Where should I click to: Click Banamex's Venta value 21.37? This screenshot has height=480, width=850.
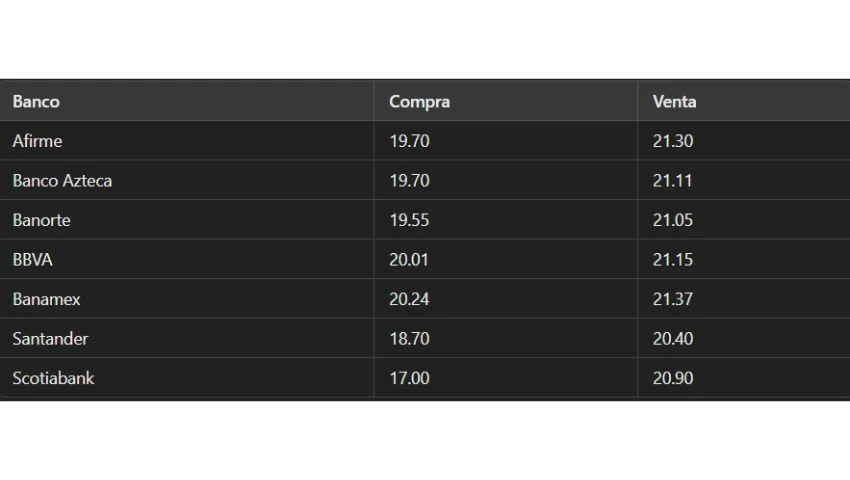(x=673, y=299)
